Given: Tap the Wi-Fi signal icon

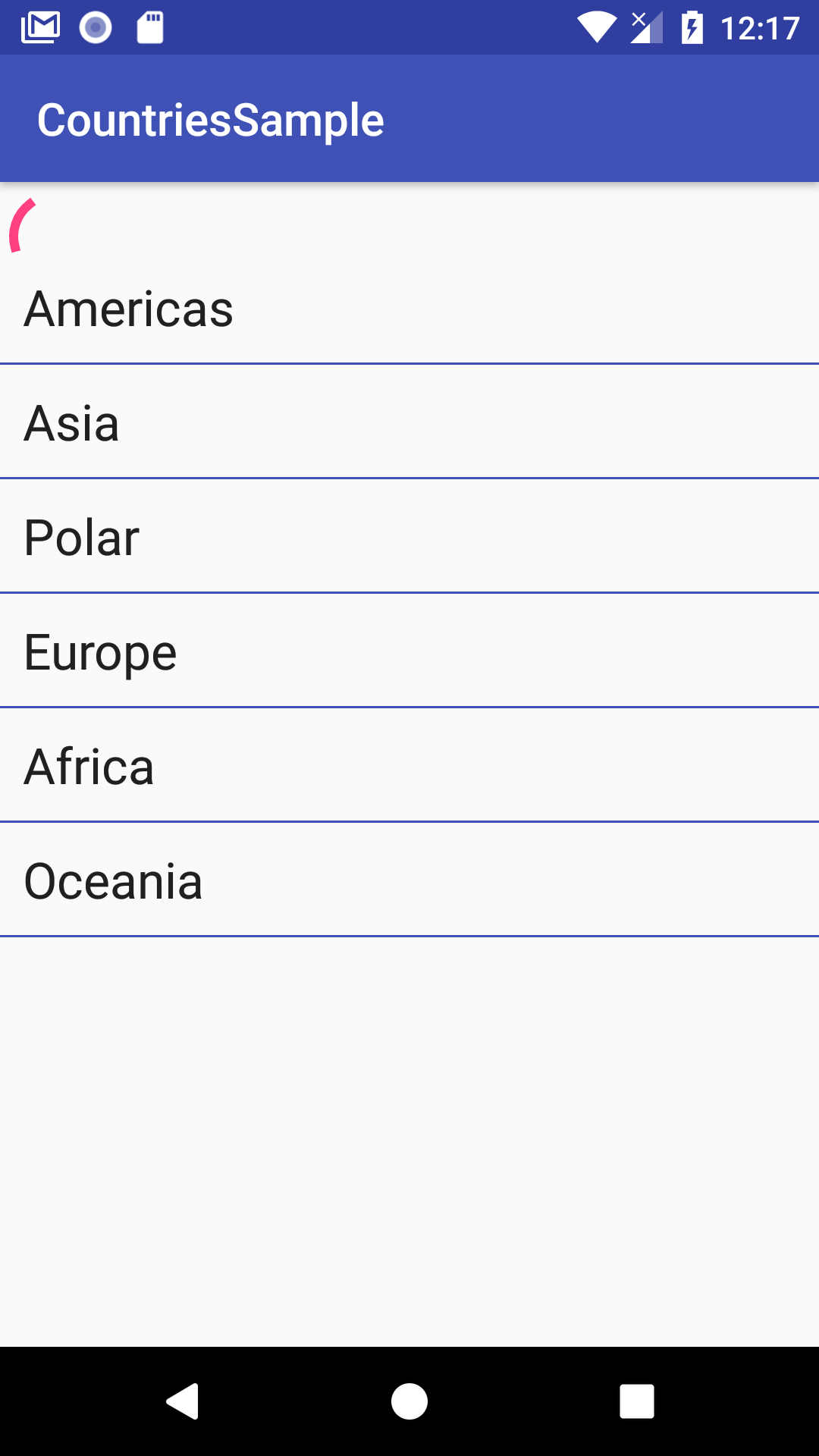Looking at the screenshot, I should click(x=597, y=28).
